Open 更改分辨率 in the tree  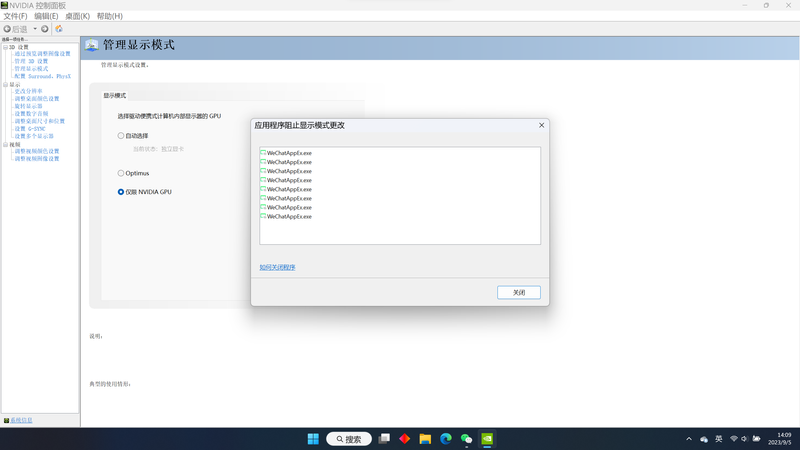(x=28, y=91)
